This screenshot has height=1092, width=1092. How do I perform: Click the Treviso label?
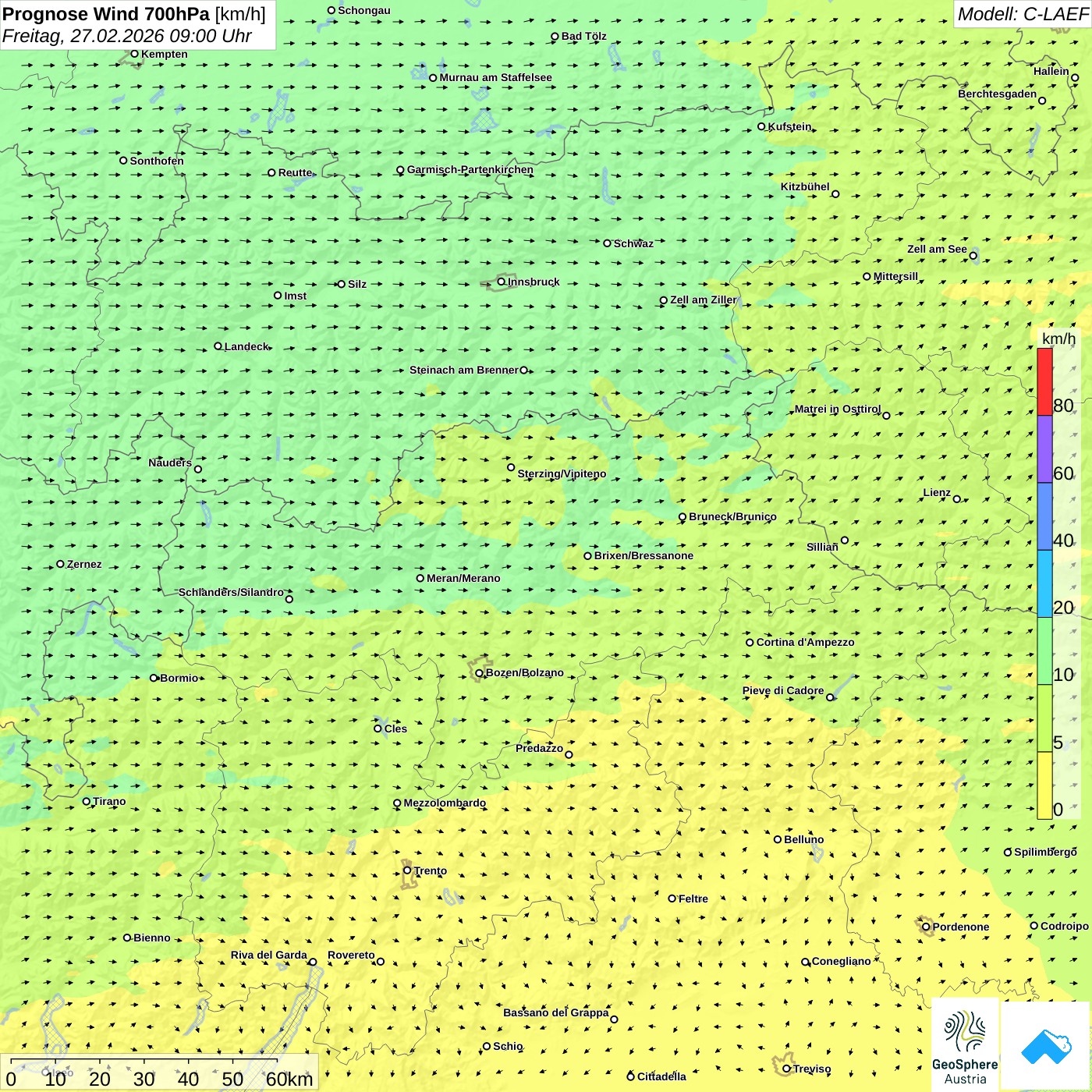(812, 1069)
